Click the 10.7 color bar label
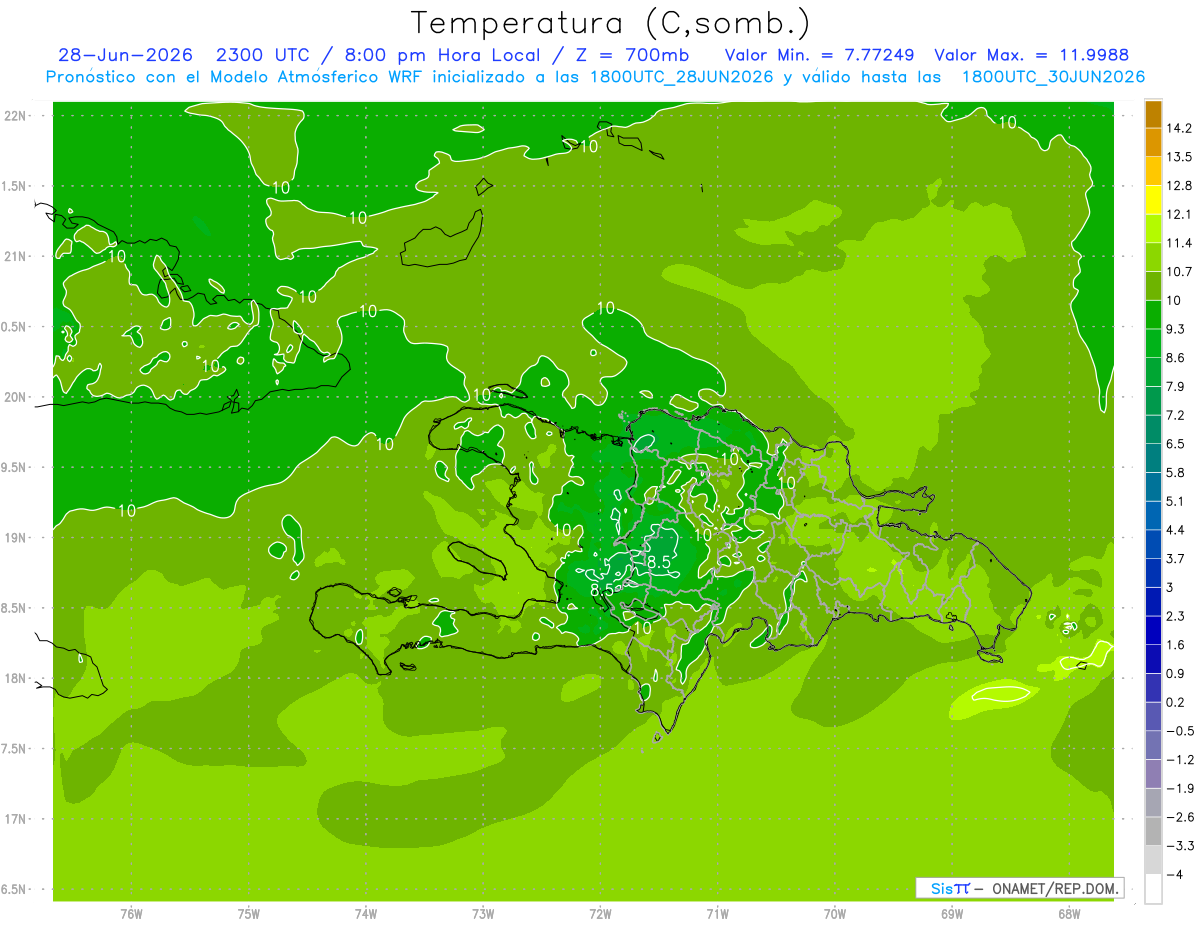The image size is (1200, 927). click(1179, 272)
